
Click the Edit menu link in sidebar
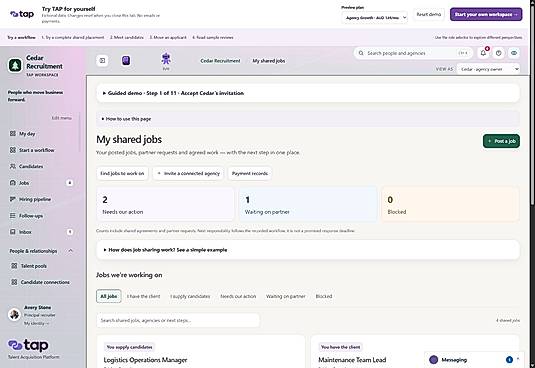(62, 118)
